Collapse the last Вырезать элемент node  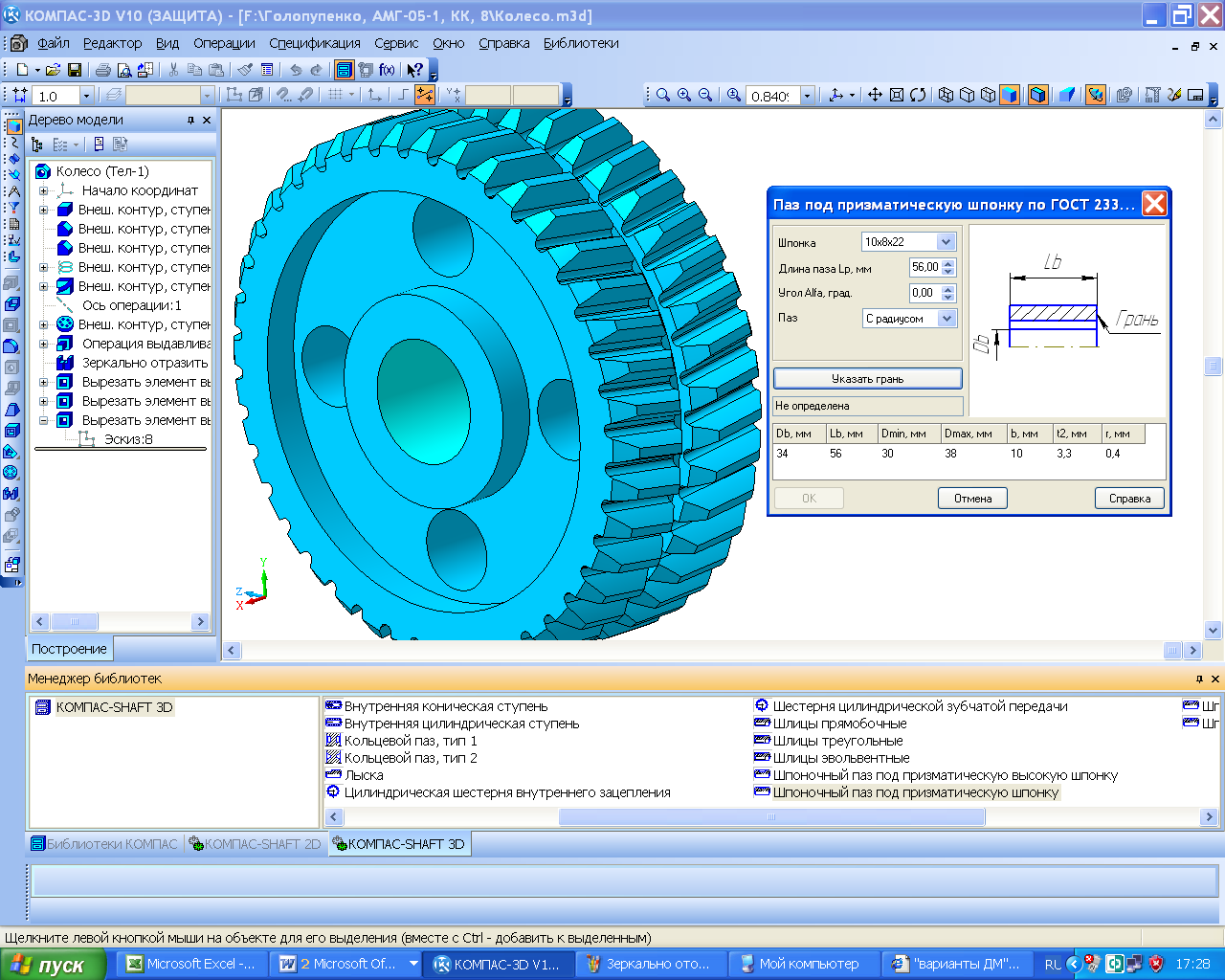[x=43, y=420]
